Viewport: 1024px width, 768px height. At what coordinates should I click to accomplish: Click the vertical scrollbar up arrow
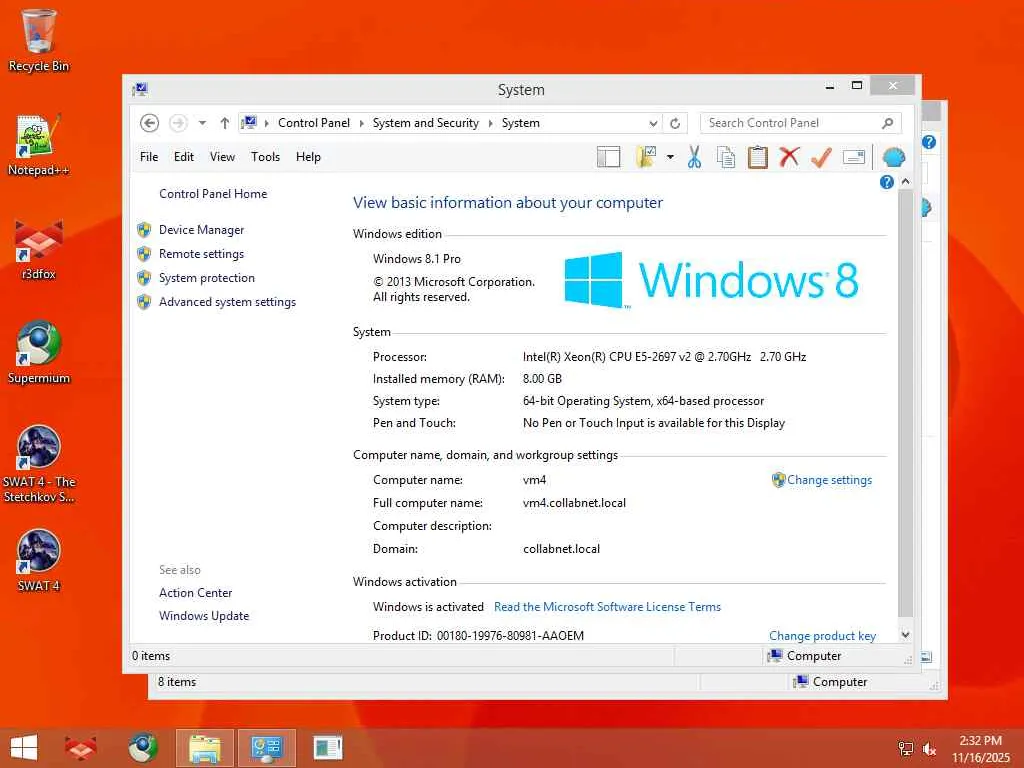point(905,182)
